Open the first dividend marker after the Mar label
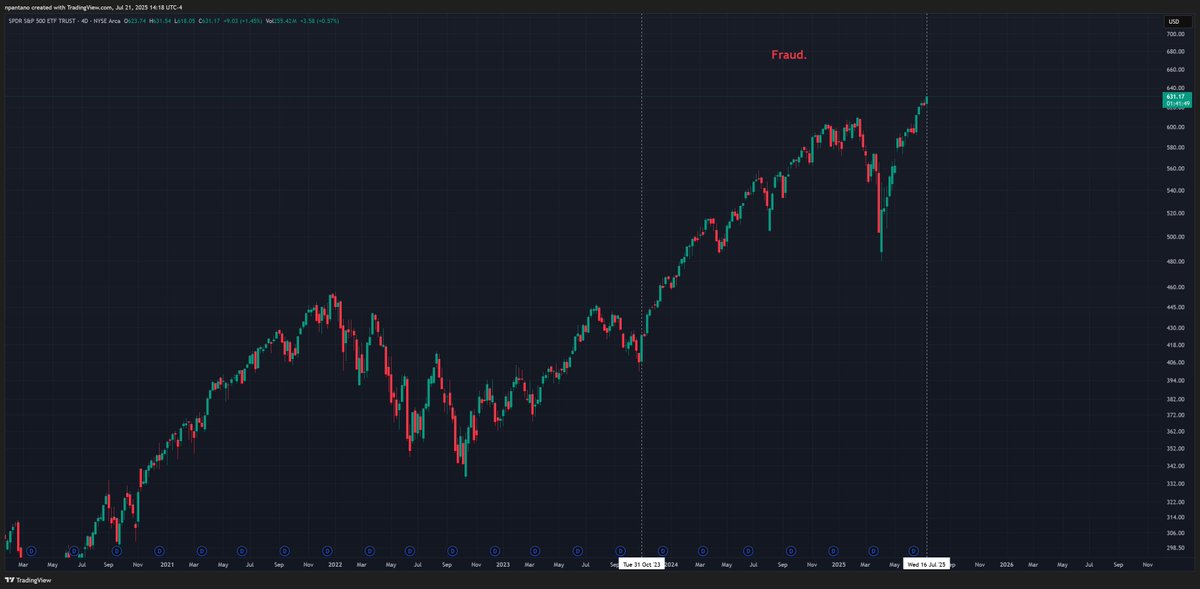 click(x=32, y=550)
